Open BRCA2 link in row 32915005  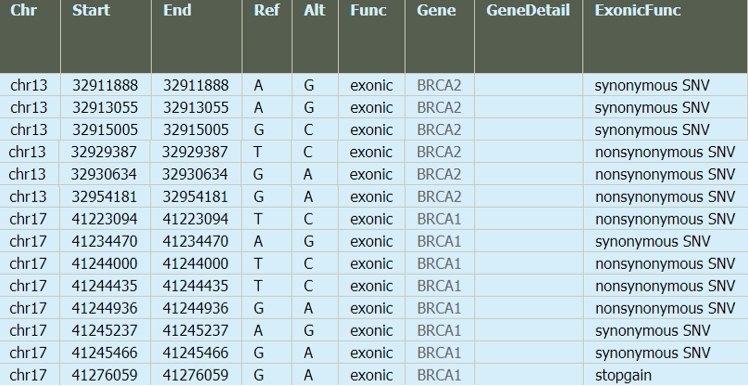click(x=439, y=130)
